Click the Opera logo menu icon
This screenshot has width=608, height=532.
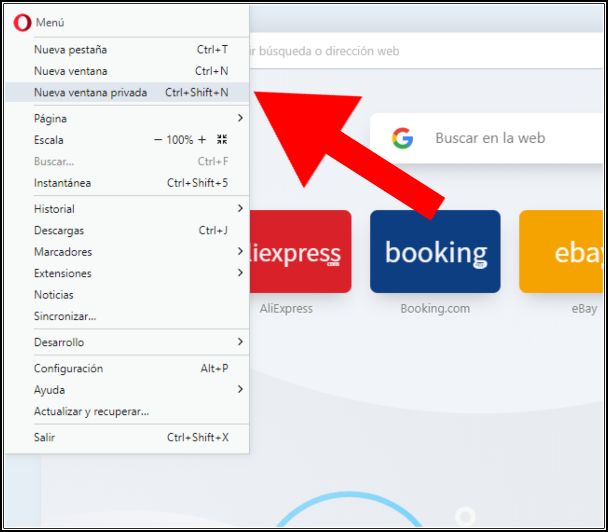point(22,22)
